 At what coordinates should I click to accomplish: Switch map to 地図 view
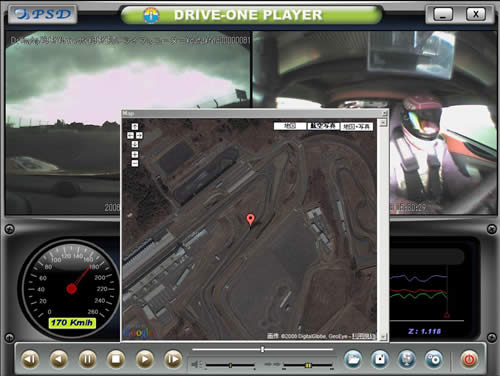(x=290, y=126)
